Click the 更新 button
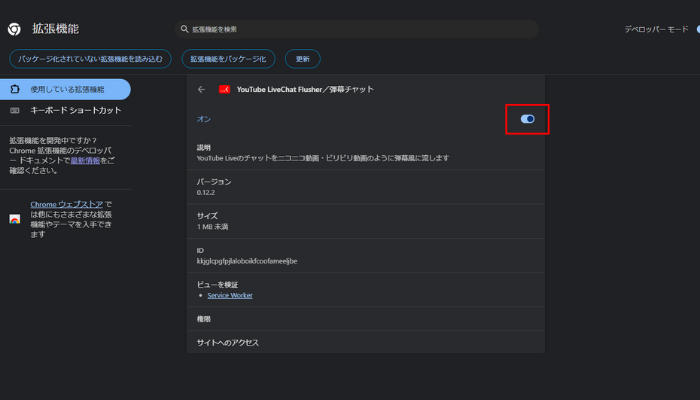The image size is (700, 400). [303, 59]
